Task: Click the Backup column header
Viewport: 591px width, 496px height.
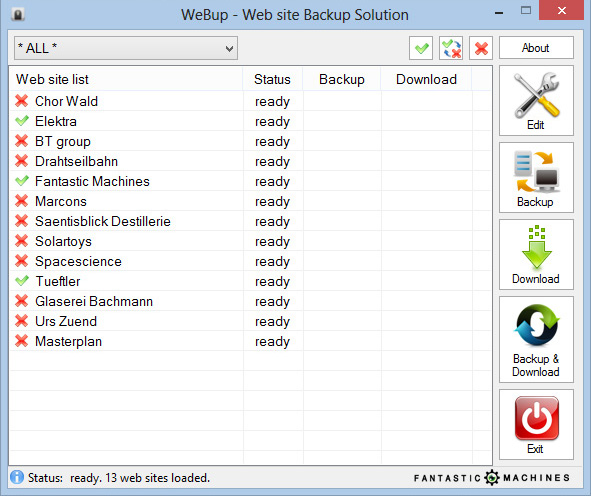Action: (x=342, y=79)
